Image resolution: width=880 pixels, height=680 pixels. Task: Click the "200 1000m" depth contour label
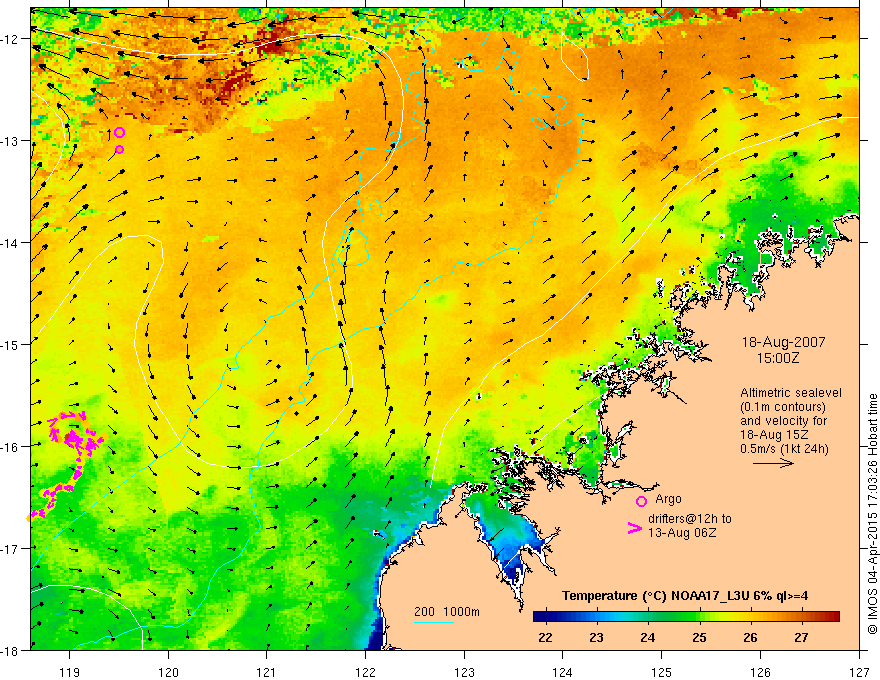447,612
